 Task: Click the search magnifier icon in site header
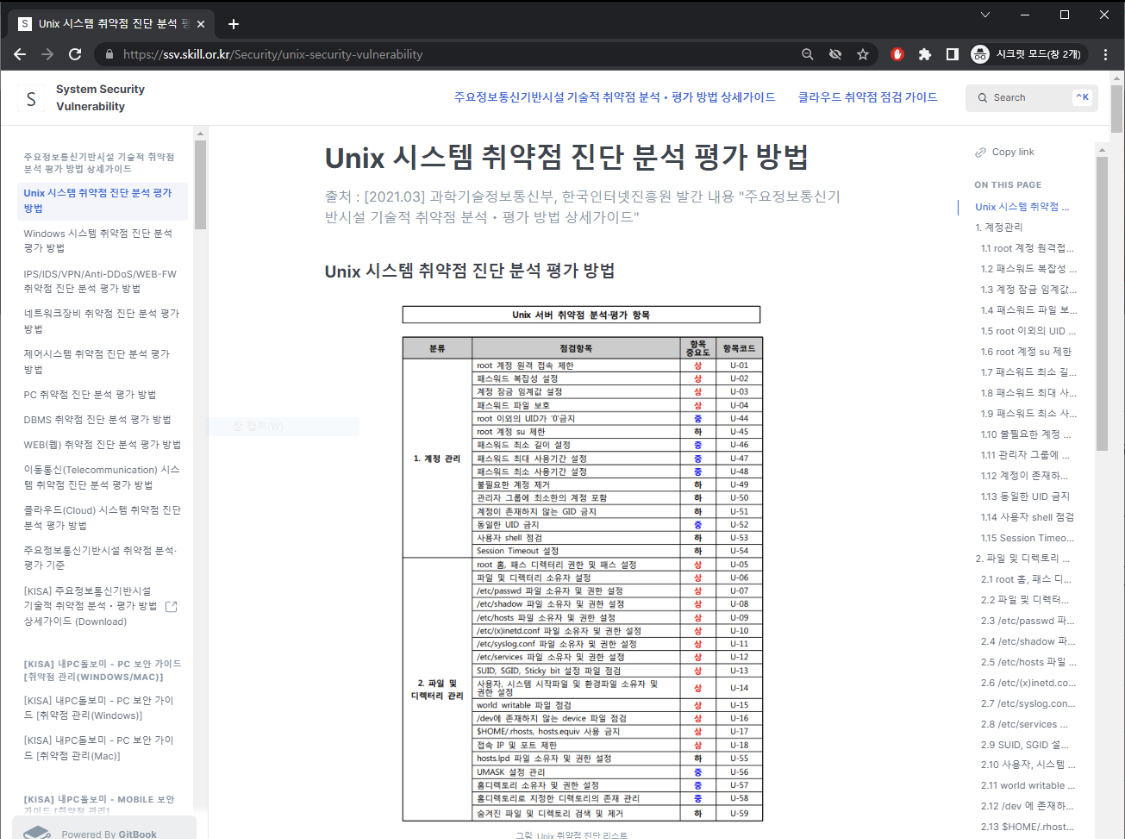coord(982,98)
